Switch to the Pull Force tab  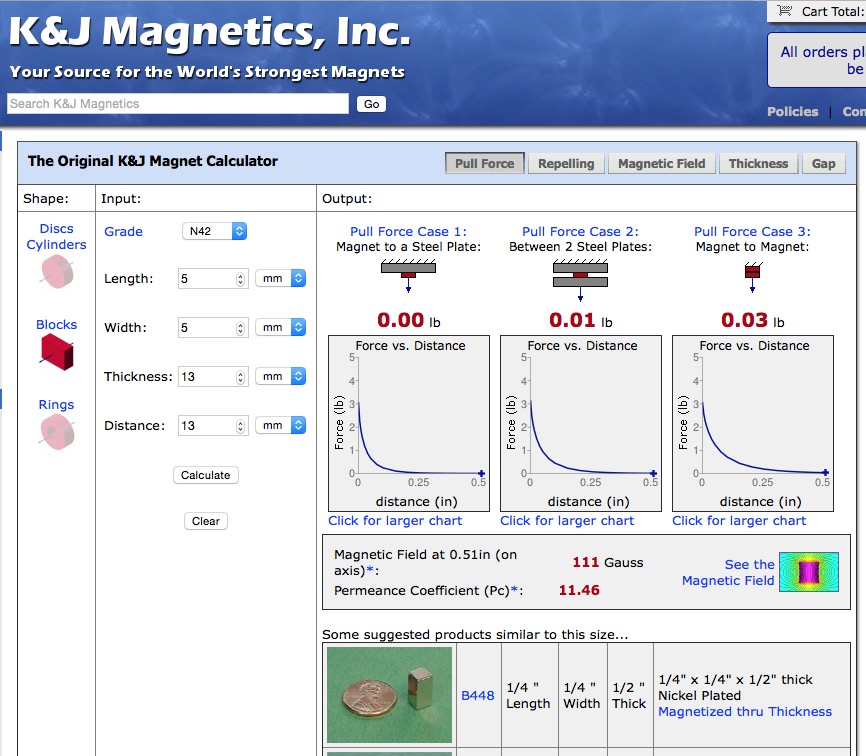[x=484, y=163]
